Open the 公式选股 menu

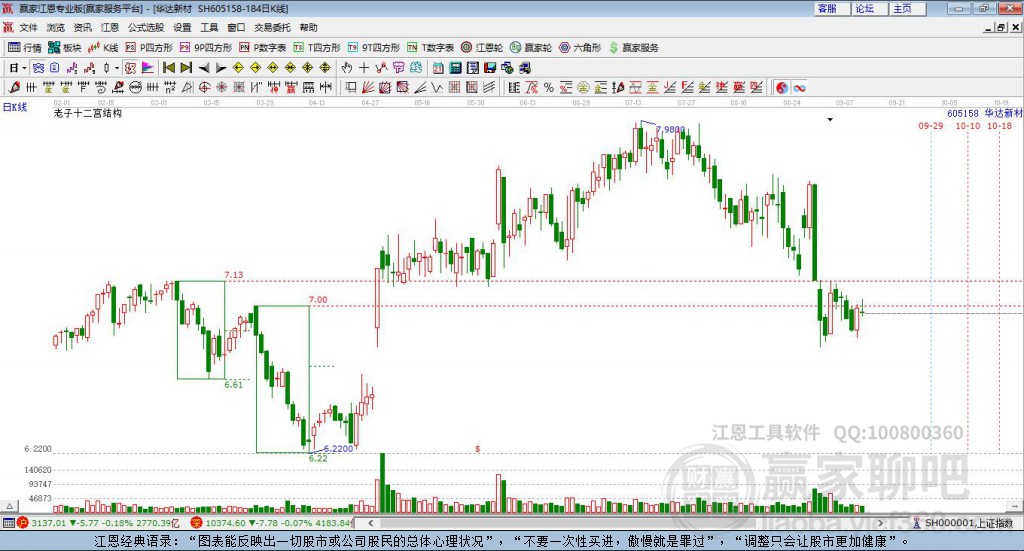pos(146,27)
